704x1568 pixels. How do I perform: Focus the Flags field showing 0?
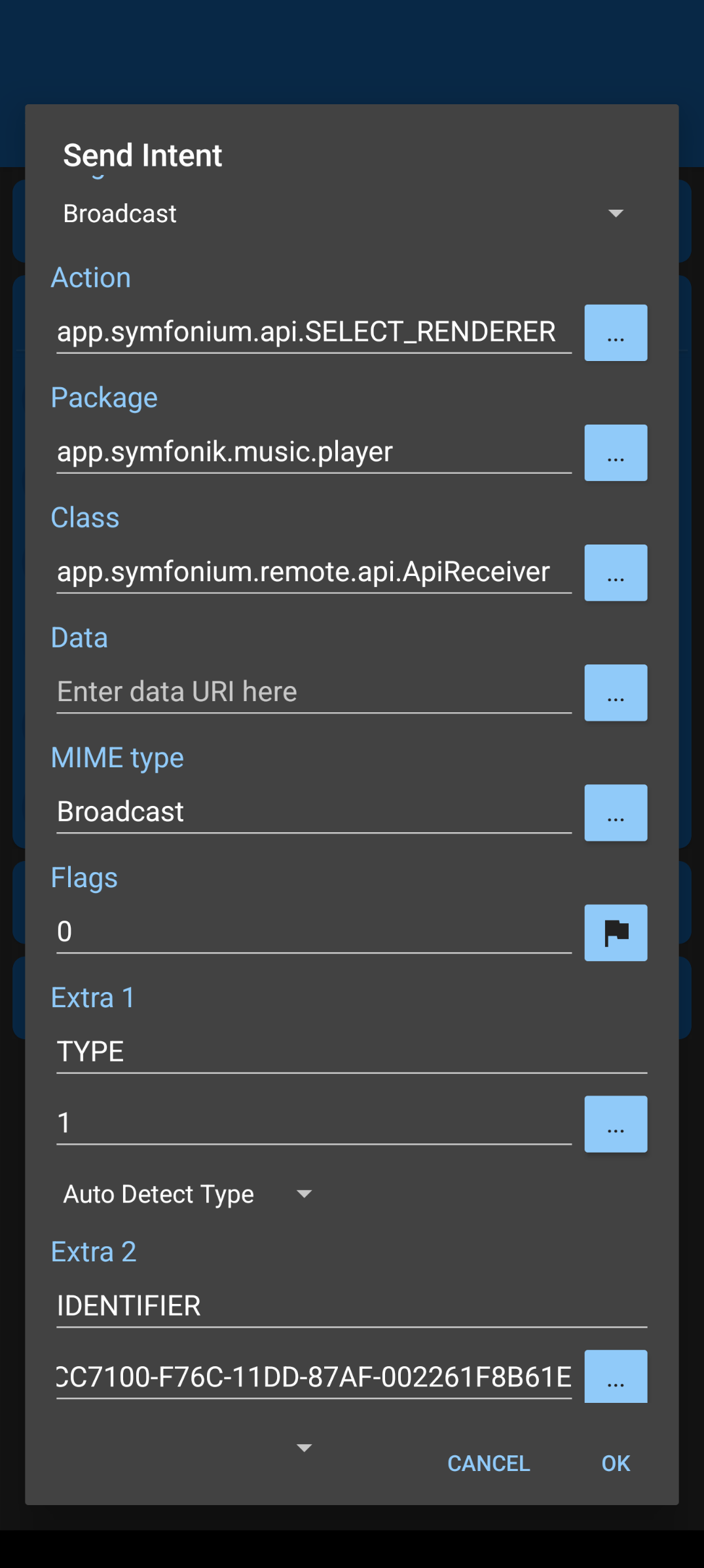coord(313,932)
